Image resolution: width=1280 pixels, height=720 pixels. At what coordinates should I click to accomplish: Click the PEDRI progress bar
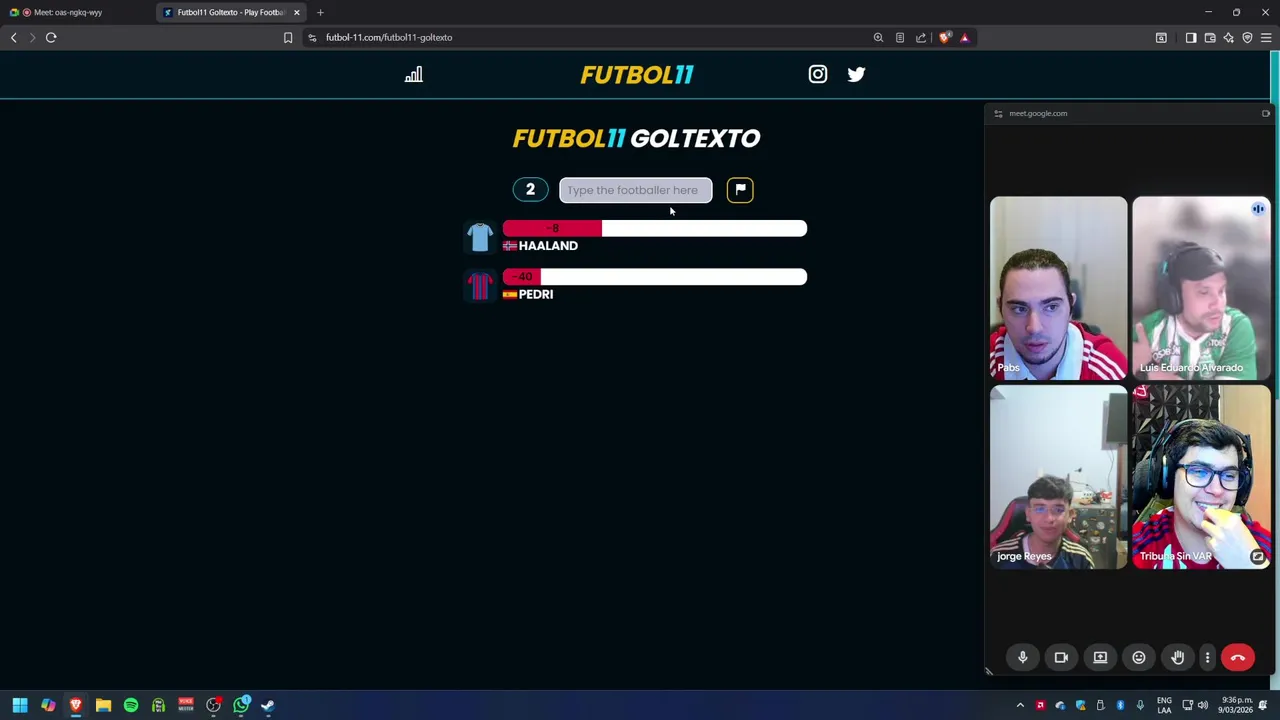tap(655, 277)
